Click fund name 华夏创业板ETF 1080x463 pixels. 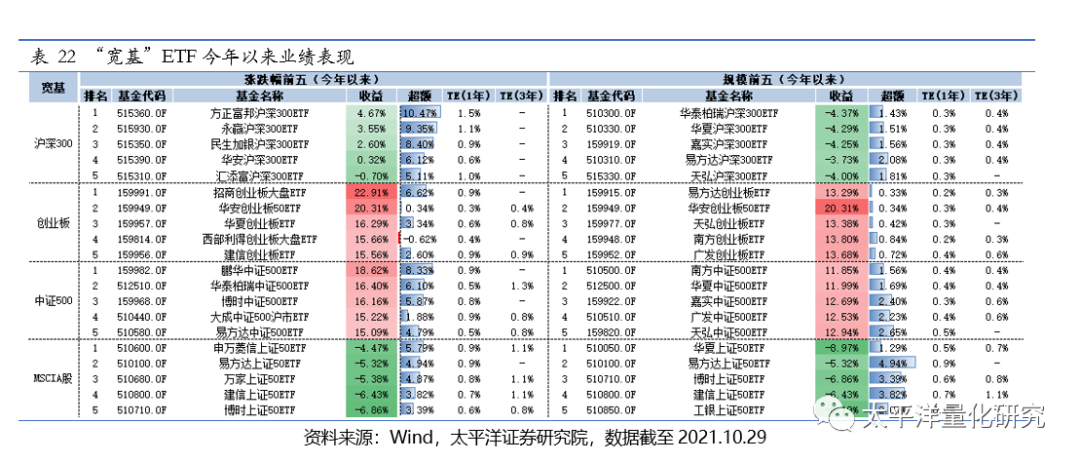pyautogui.click(x=260, y=223)
